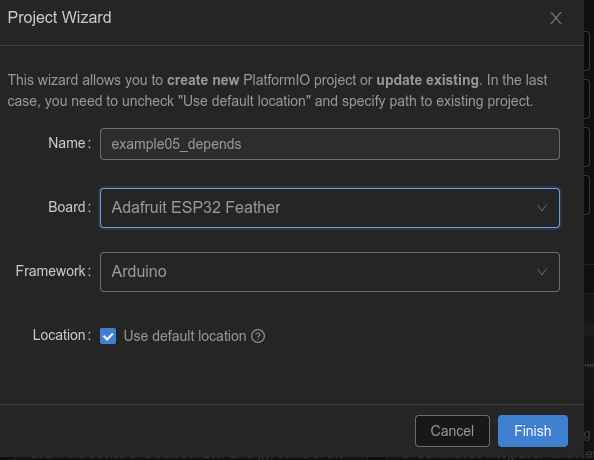Uncheck the Use default location checkbox
This screenshot has height=460, width=594.
108,336
